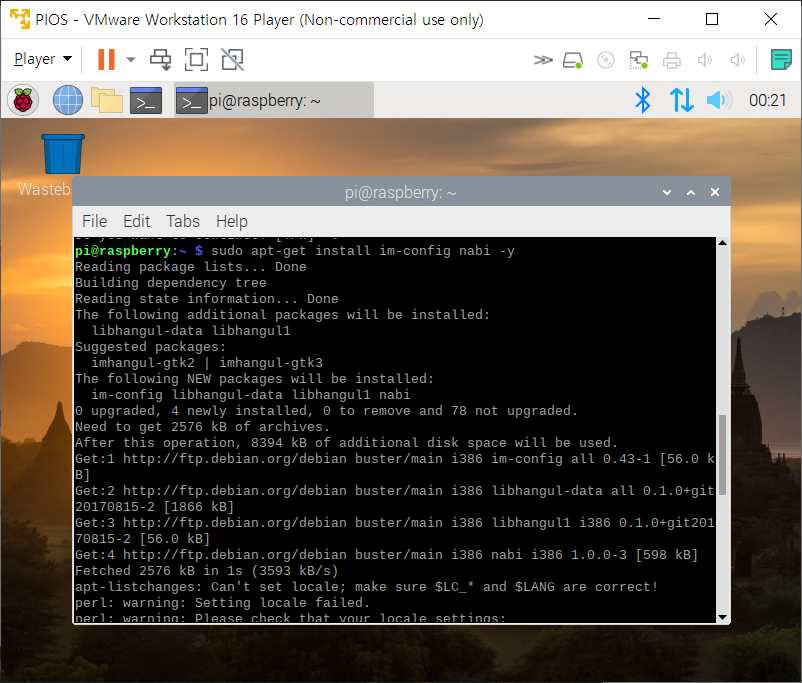Click VMware Send Ctrl+Alt+Del icon

click(160, 60)
